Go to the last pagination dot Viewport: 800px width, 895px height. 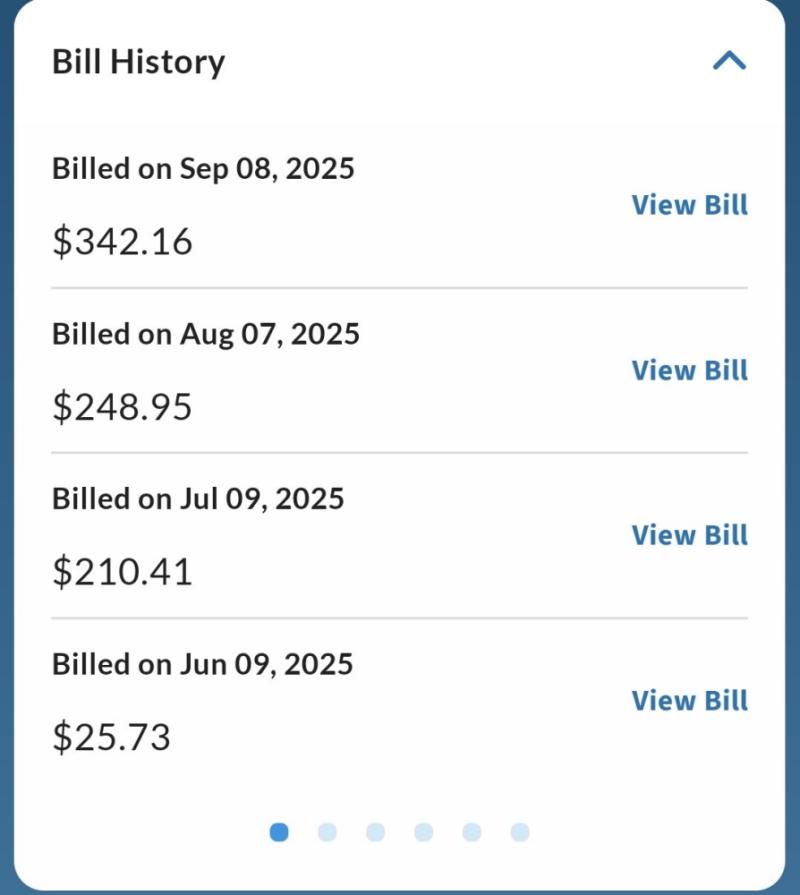[x=519, y=832]
